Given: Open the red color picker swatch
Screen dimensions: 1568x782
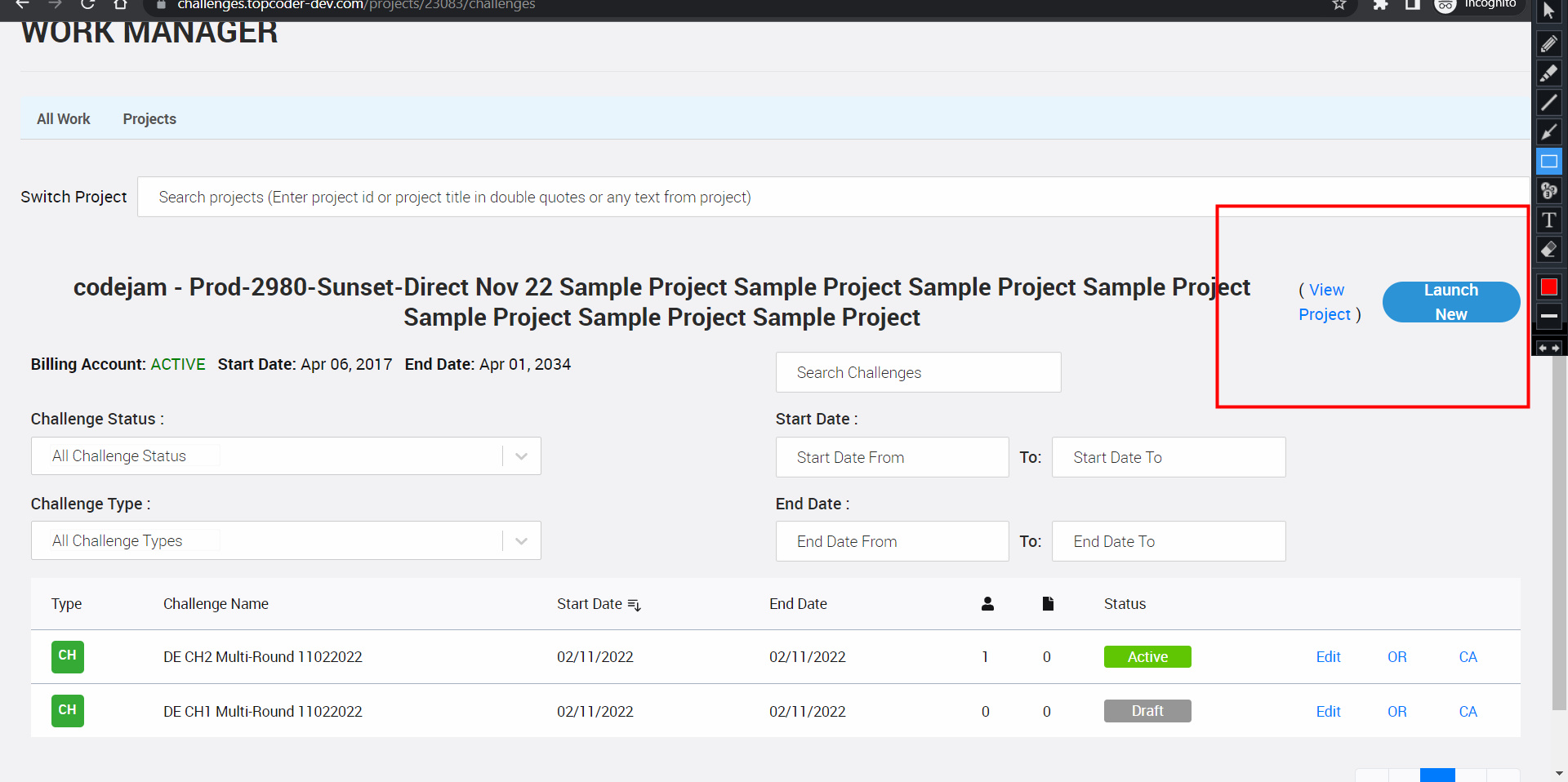Looking at the screenshot, I should point(1549,287).
